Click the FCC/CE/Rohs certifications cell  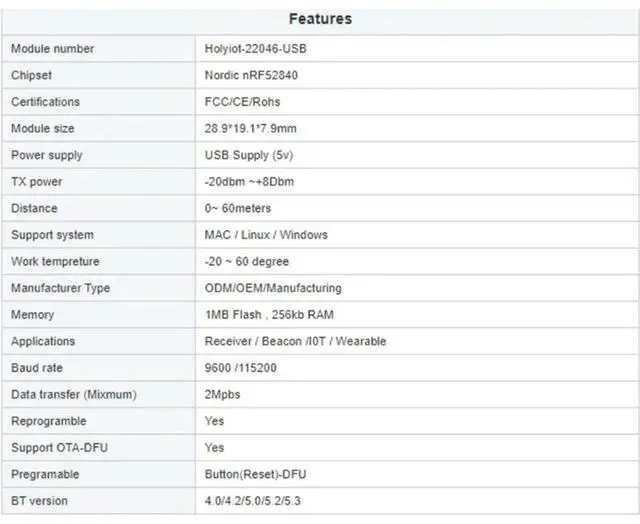(x=241, y=102)
